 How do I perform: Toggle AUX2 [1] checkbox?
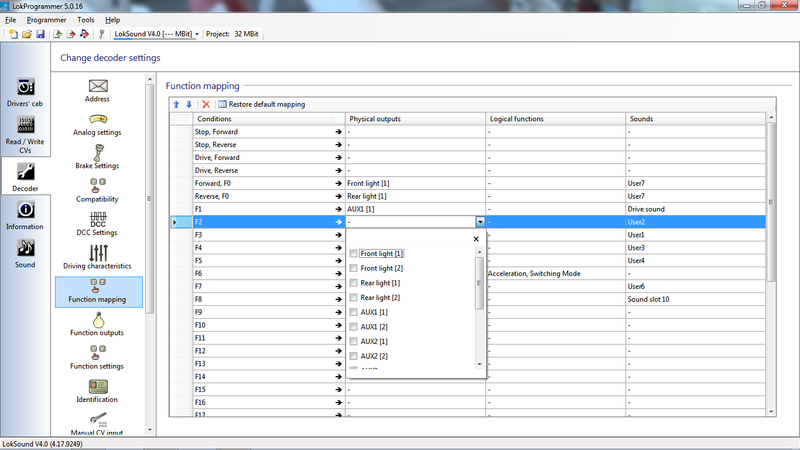354,341
